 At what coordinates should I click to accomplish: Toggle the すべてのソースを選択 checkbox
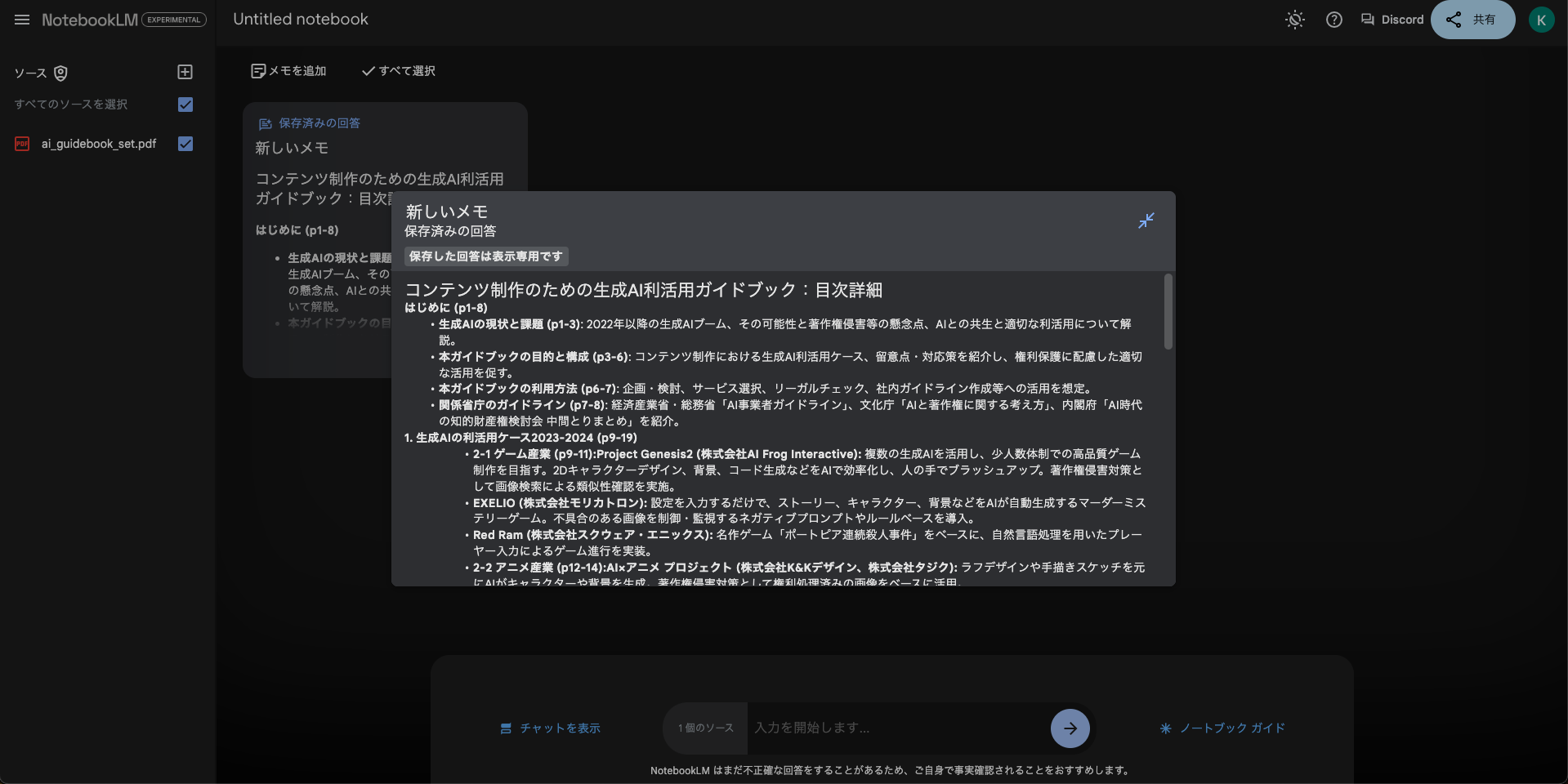pyautogui.click(x=185, y=105)
